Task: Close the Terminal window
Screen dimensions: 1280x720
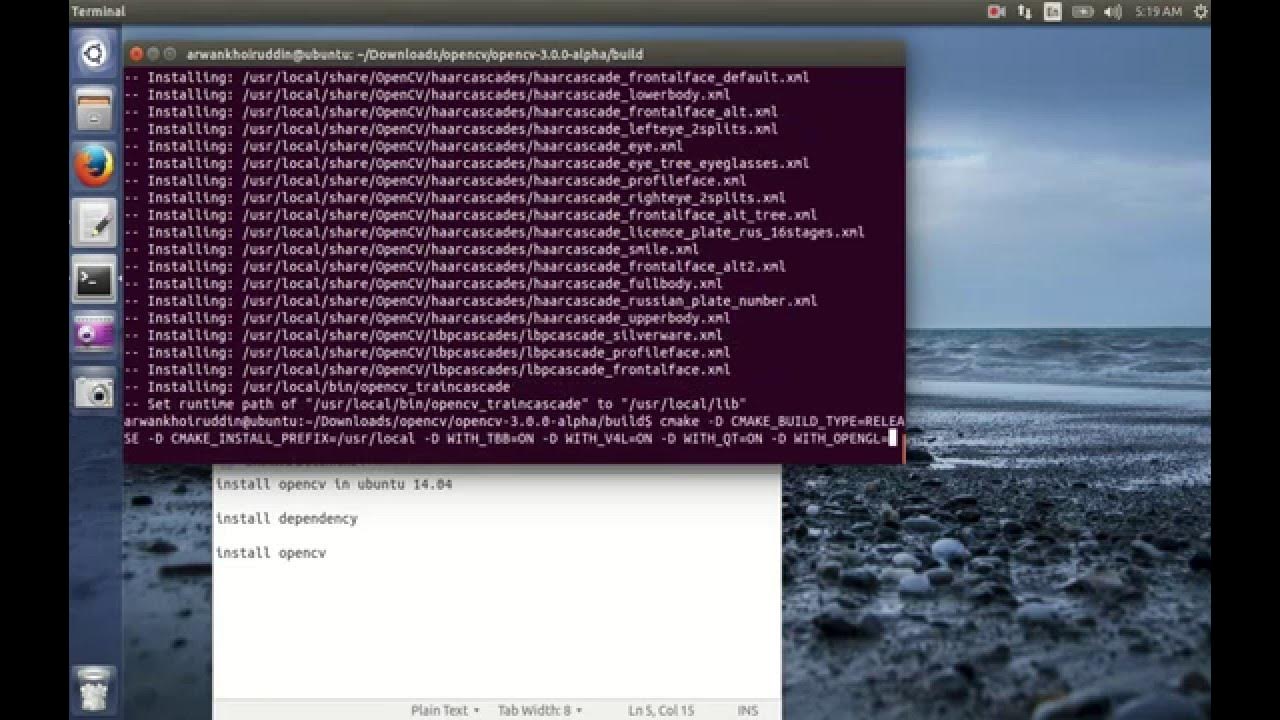Action: point(136,54)
